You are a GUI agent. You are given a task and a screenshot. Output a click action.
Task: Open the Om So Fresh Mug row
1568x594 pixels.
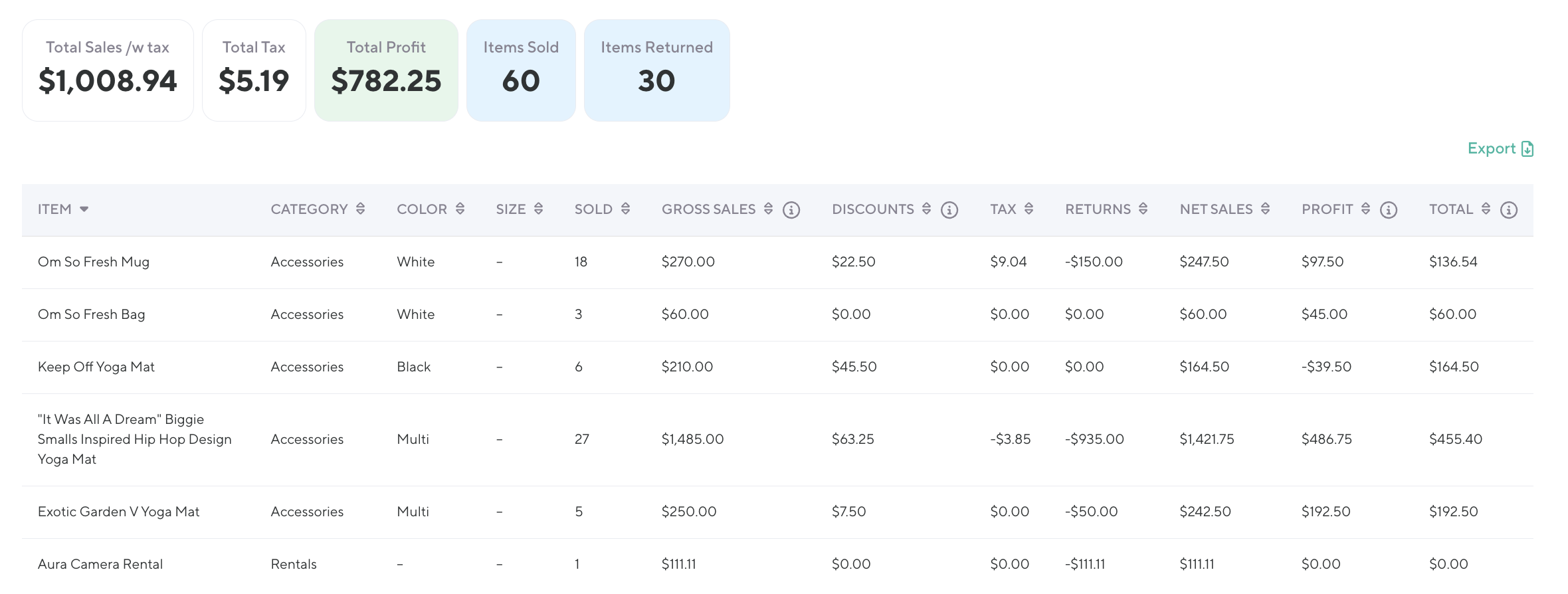[94, 262]
